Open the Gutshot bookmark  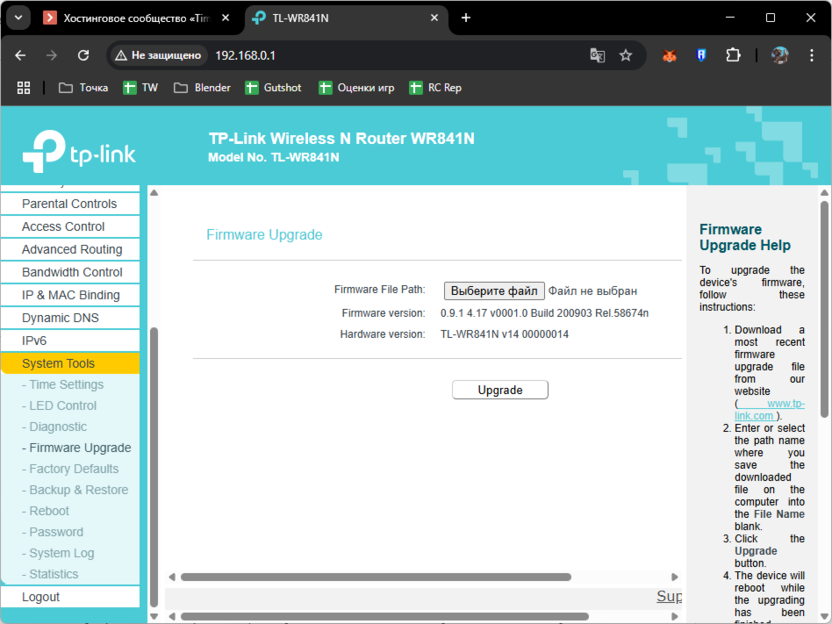[273, 88]
